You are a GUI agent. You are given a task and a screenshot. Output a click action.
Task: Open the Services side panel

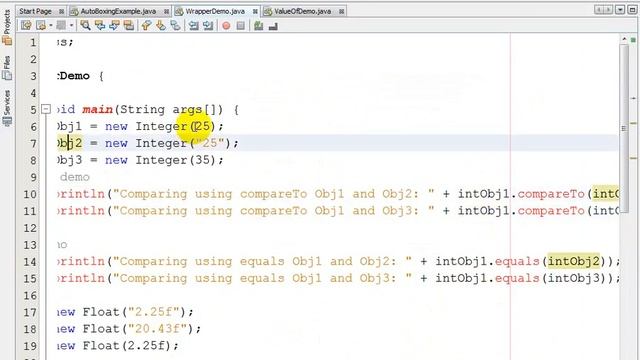pyautogui.click(x=7, y=107)
